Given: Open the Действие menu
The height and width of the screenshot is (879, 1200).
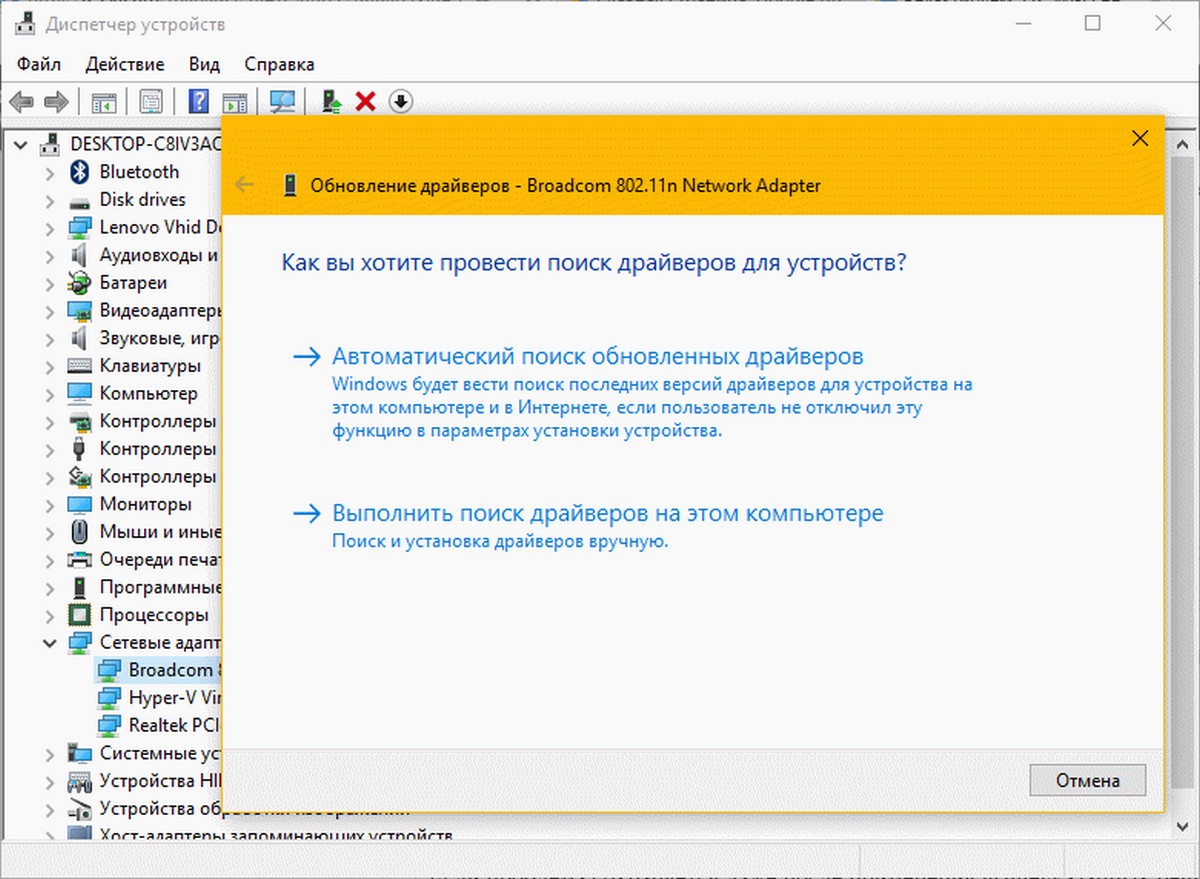Looking at the screenshot, I should click(125, 64).
